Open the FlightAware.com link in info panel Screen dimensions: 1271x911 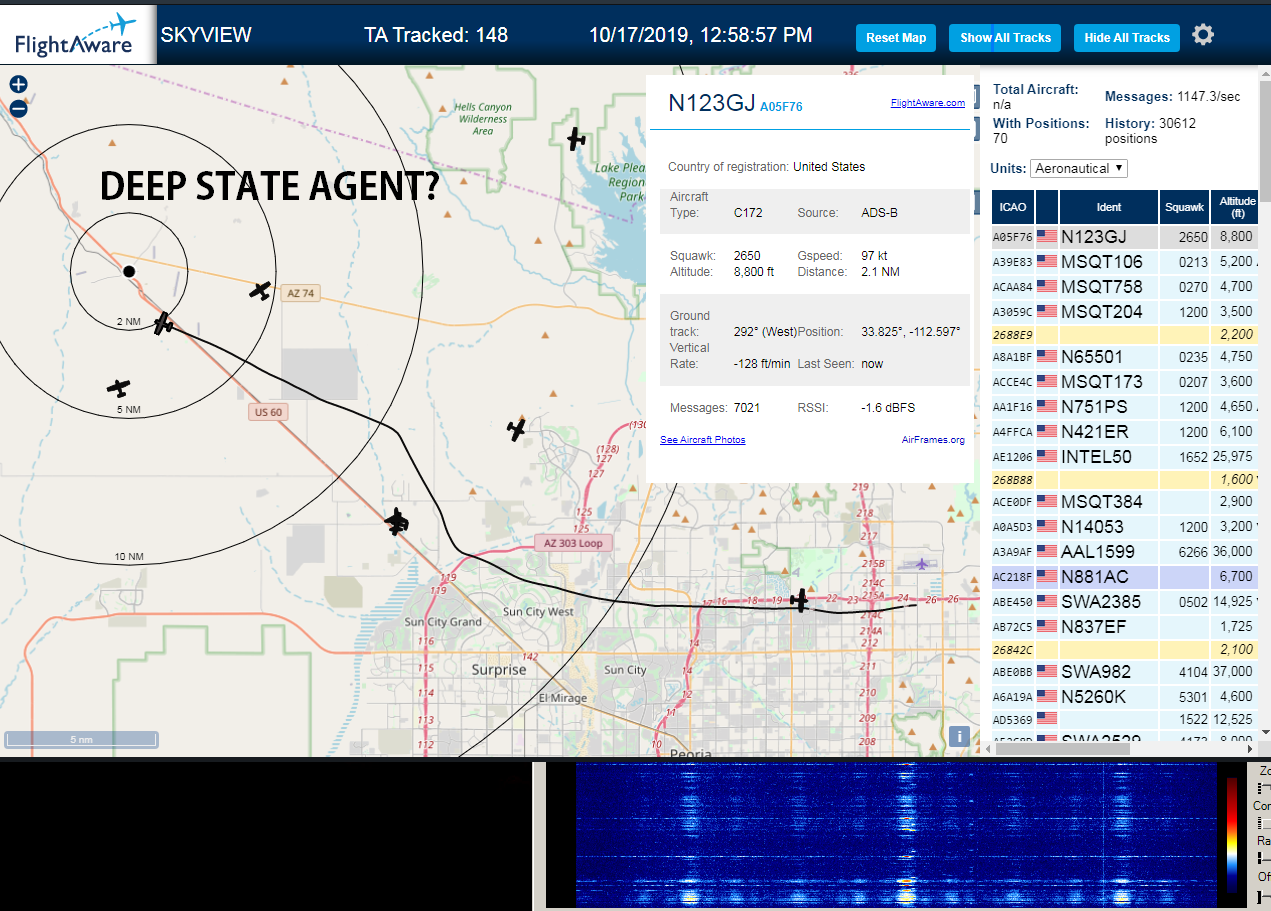(x=928, y=102)
